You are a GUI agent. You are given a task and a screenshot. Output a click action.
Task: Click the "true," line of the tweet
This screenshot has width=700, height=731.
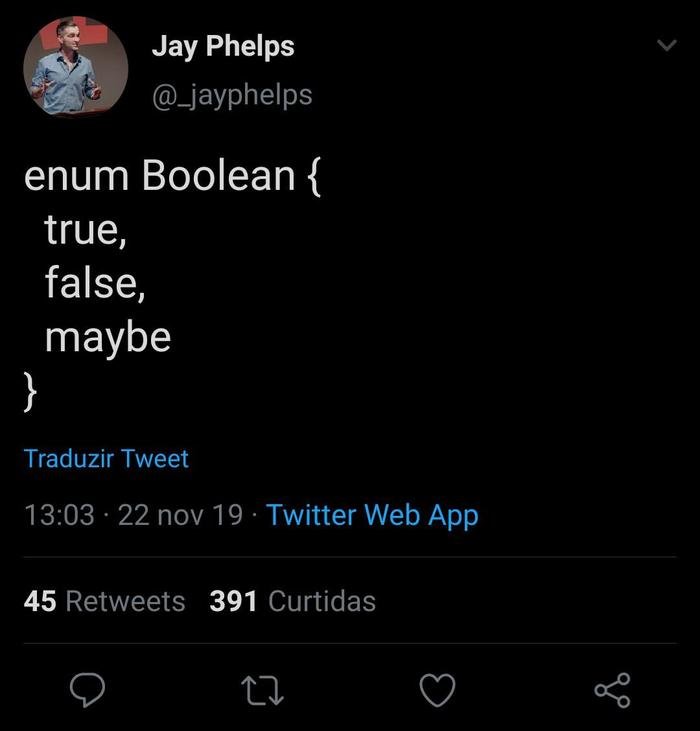click(85, 231)
